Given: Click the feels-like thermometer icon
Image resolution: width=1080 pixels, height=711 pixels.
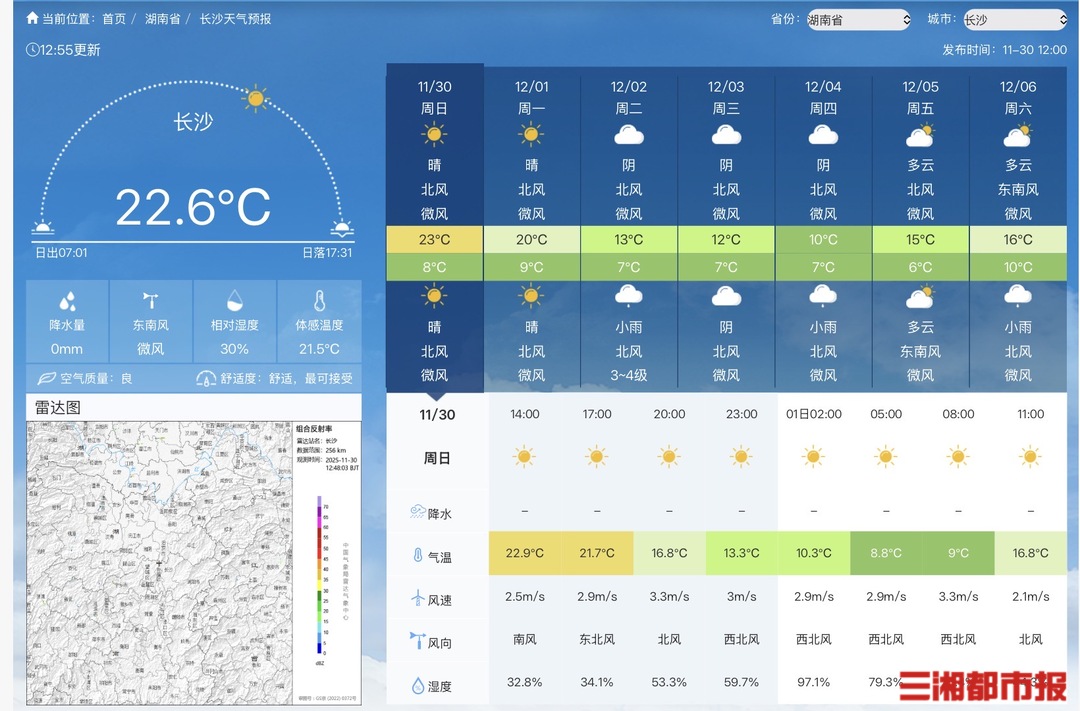Looking at the screenshot, I should point(319,301).
